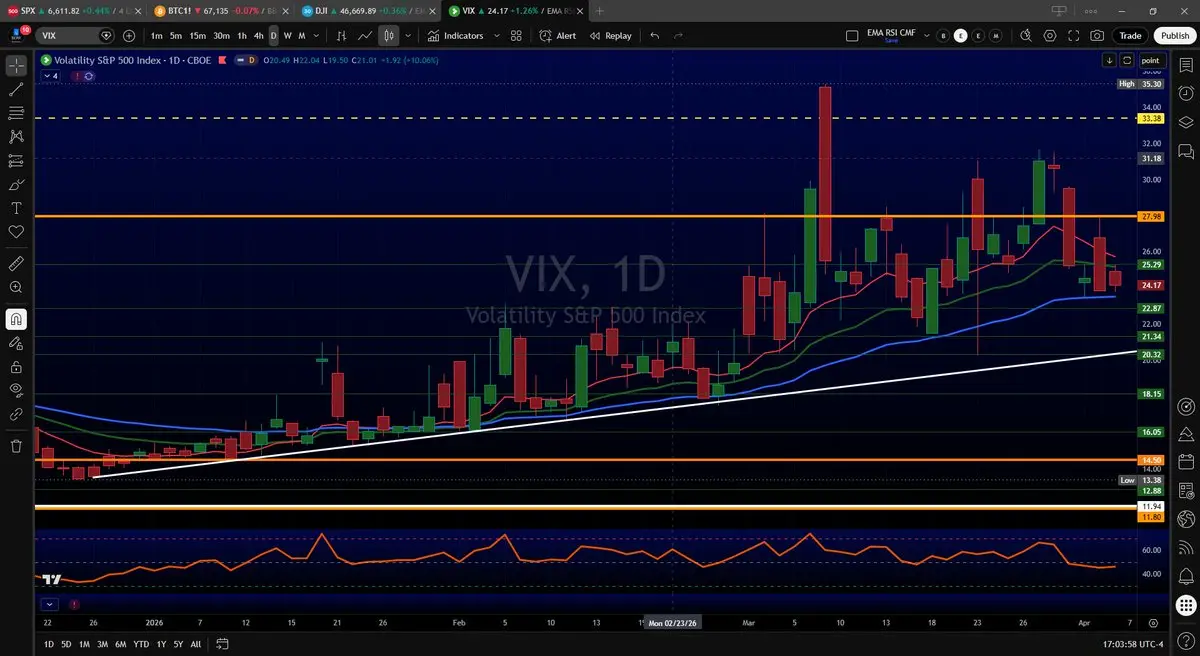Open the heart icons tool
Viewport: 1200px width, 656px height.
point(16,231)
